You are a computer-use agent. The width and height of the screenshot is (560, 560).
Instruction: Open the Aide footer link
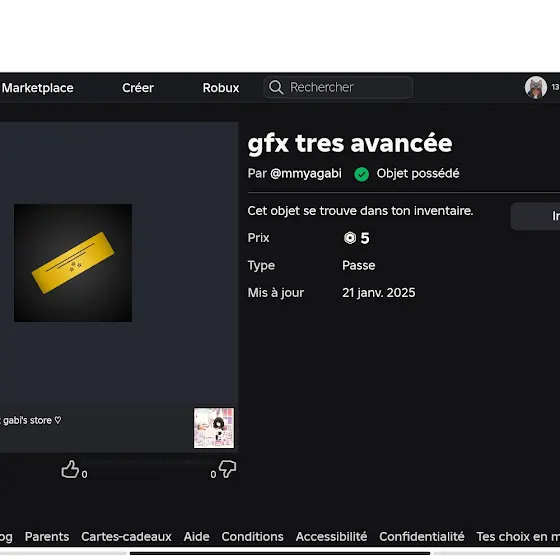[196, 536]
